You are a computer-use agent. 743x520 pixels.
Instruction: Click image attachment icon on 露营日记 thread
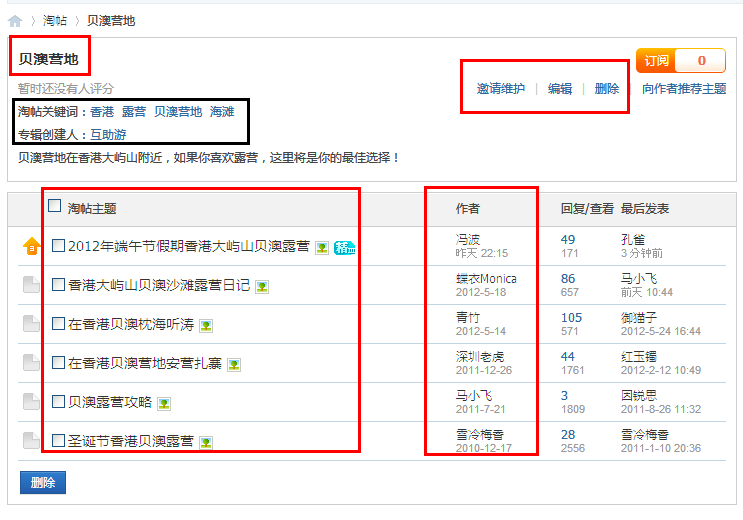click(262, 287)
